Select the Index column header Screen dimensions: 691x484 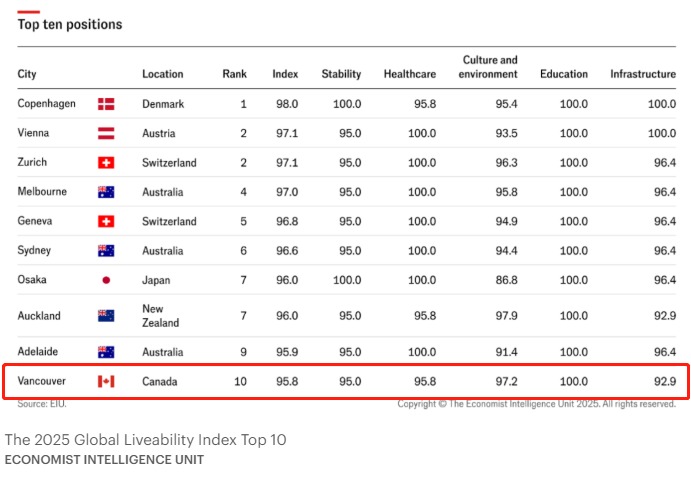[285, 74]
